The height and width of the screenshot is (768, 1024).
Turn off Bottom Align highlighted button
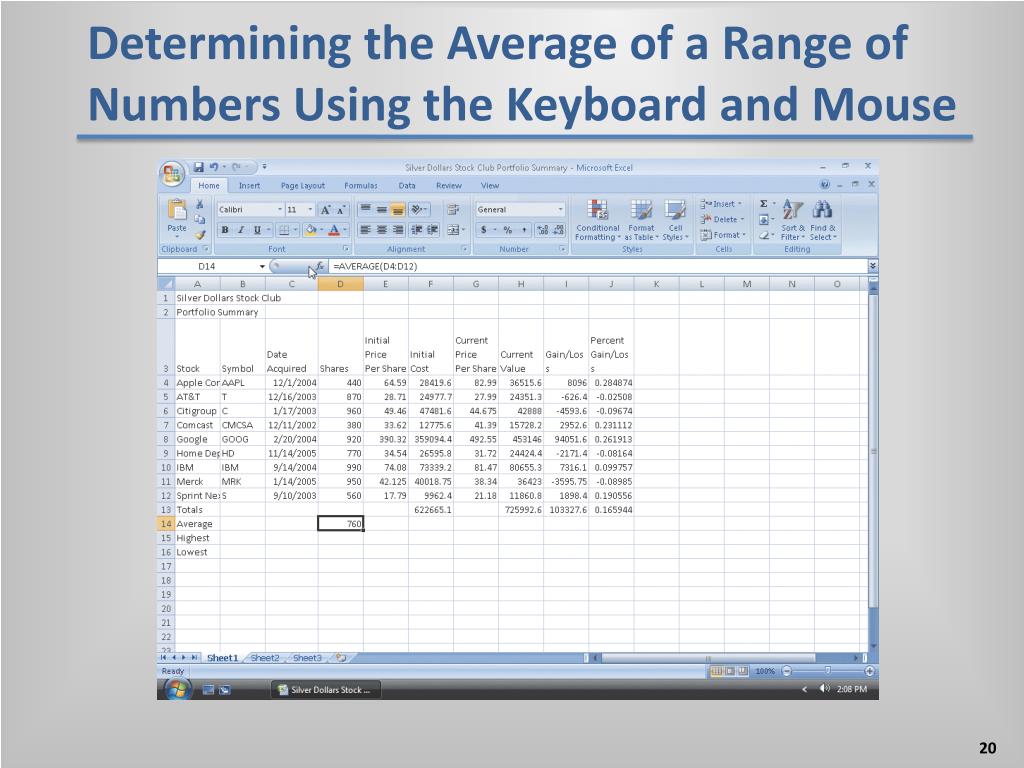(x=398, y=210)
